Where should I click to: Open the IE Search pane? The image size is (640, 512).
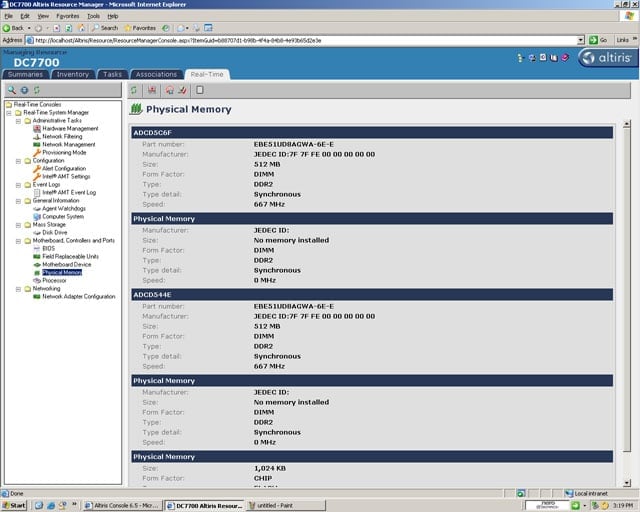(104, 28)
